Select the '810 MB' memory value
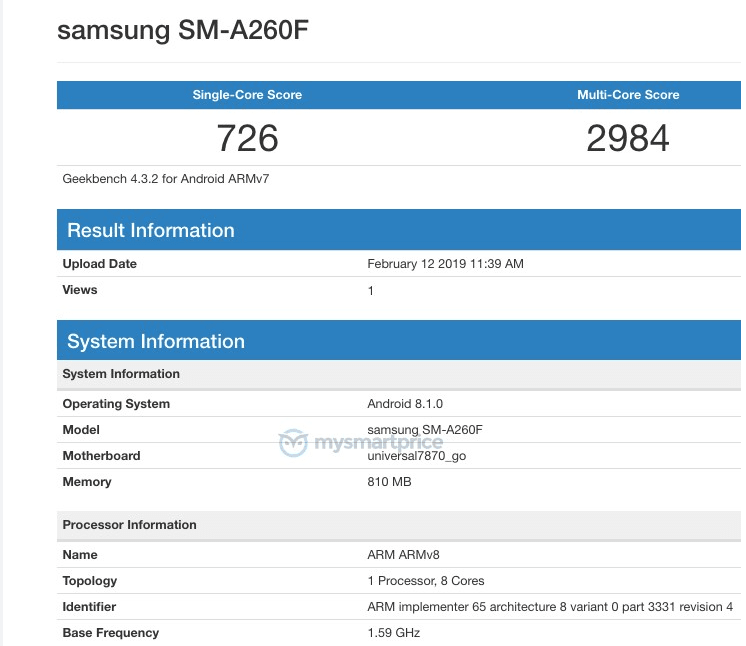This screenshot has height=646, width=746. (x=389, y=482)
